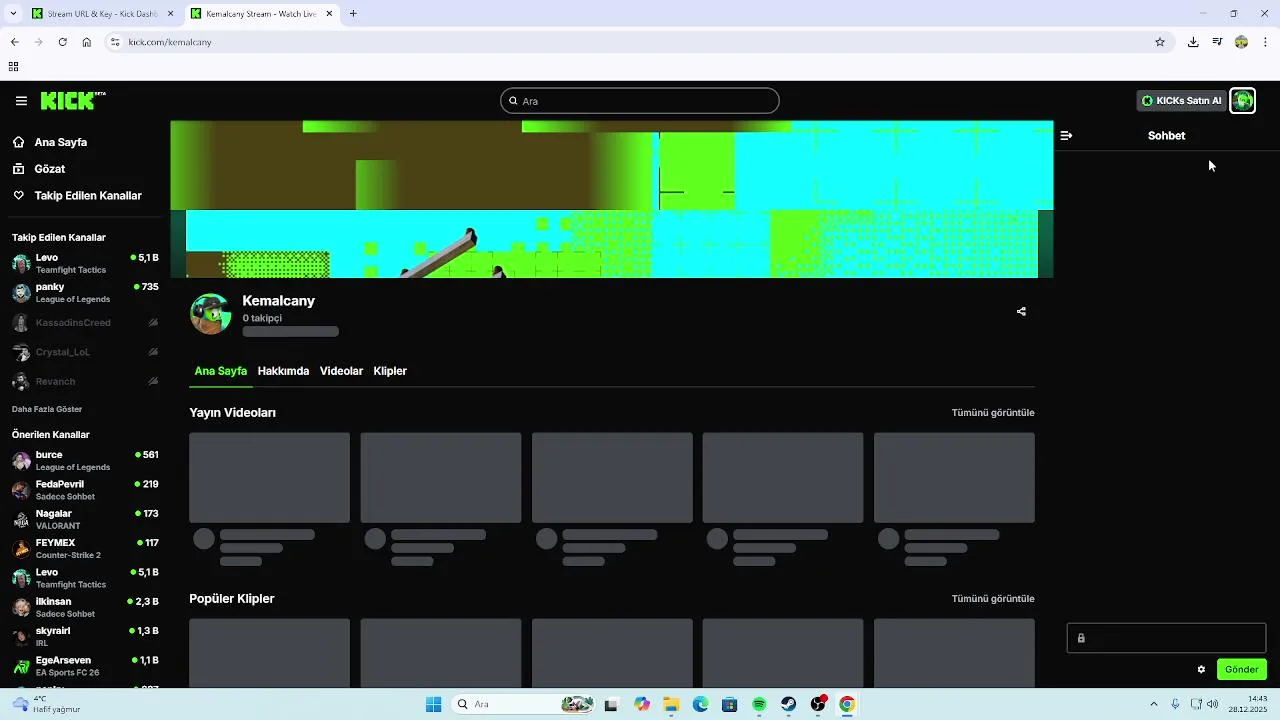
Task: Open the browser downloads icon
Action: 1193,42
